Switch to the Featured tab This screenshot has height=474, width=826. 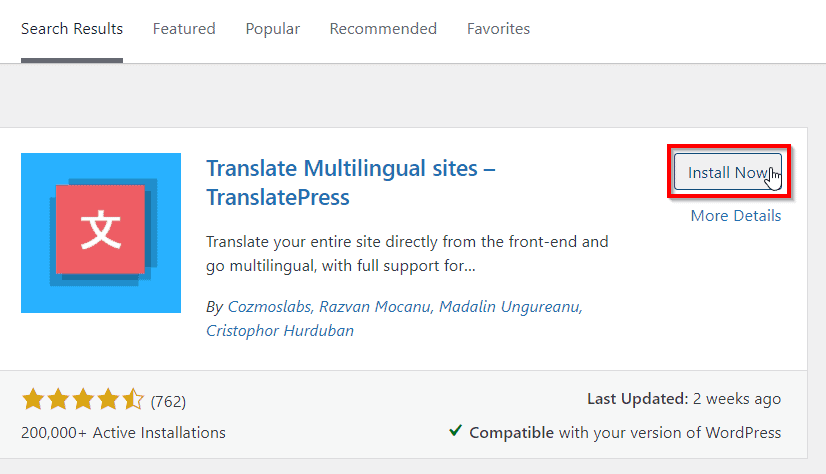point(184,28)
